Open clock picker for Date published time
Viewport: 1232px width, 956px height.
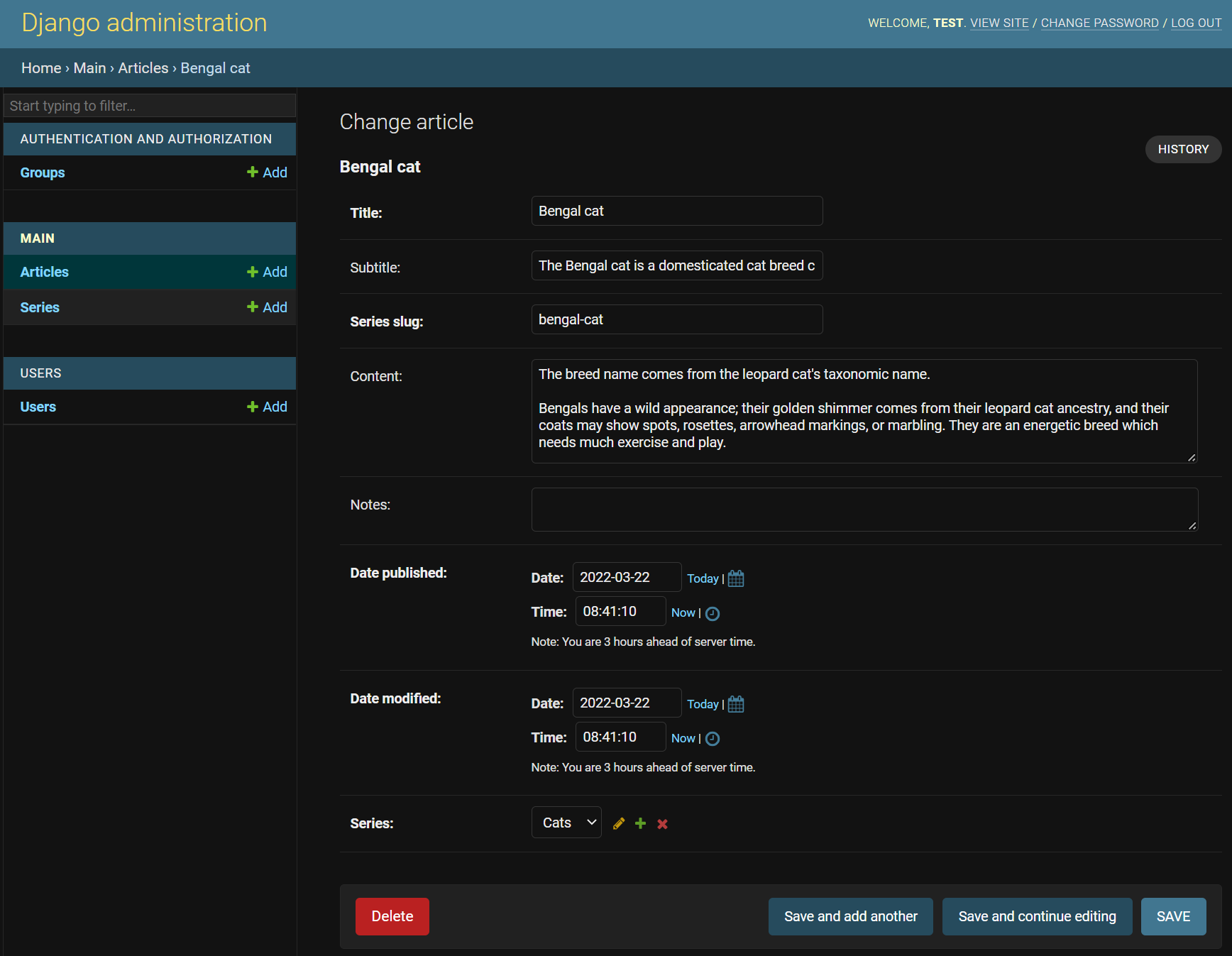point(713,613)
